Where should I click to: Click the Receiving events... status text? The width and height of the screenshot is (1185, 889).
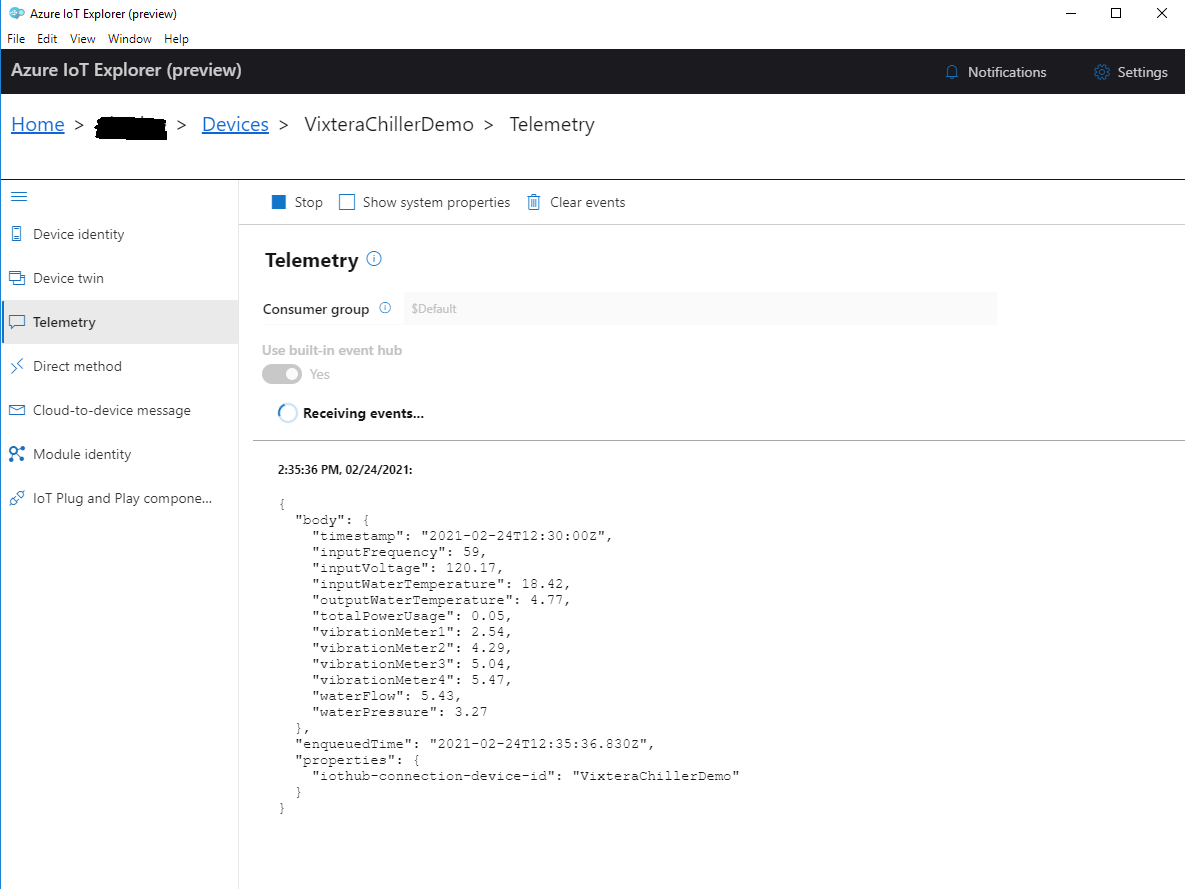[x=364, y=413]
